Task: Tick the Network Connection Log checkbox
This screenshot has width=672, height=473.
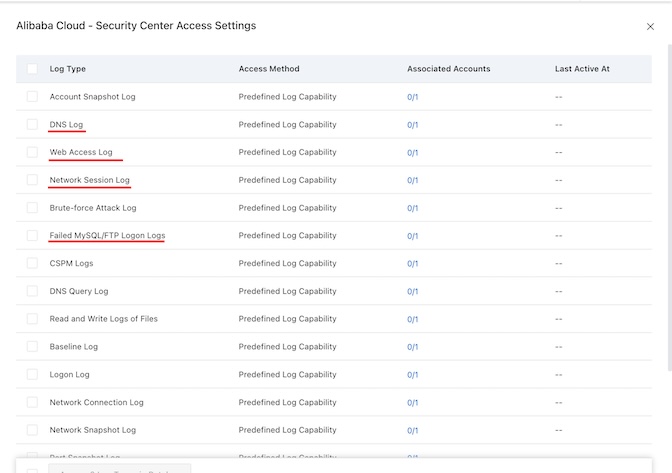Action: pos(32,402)
